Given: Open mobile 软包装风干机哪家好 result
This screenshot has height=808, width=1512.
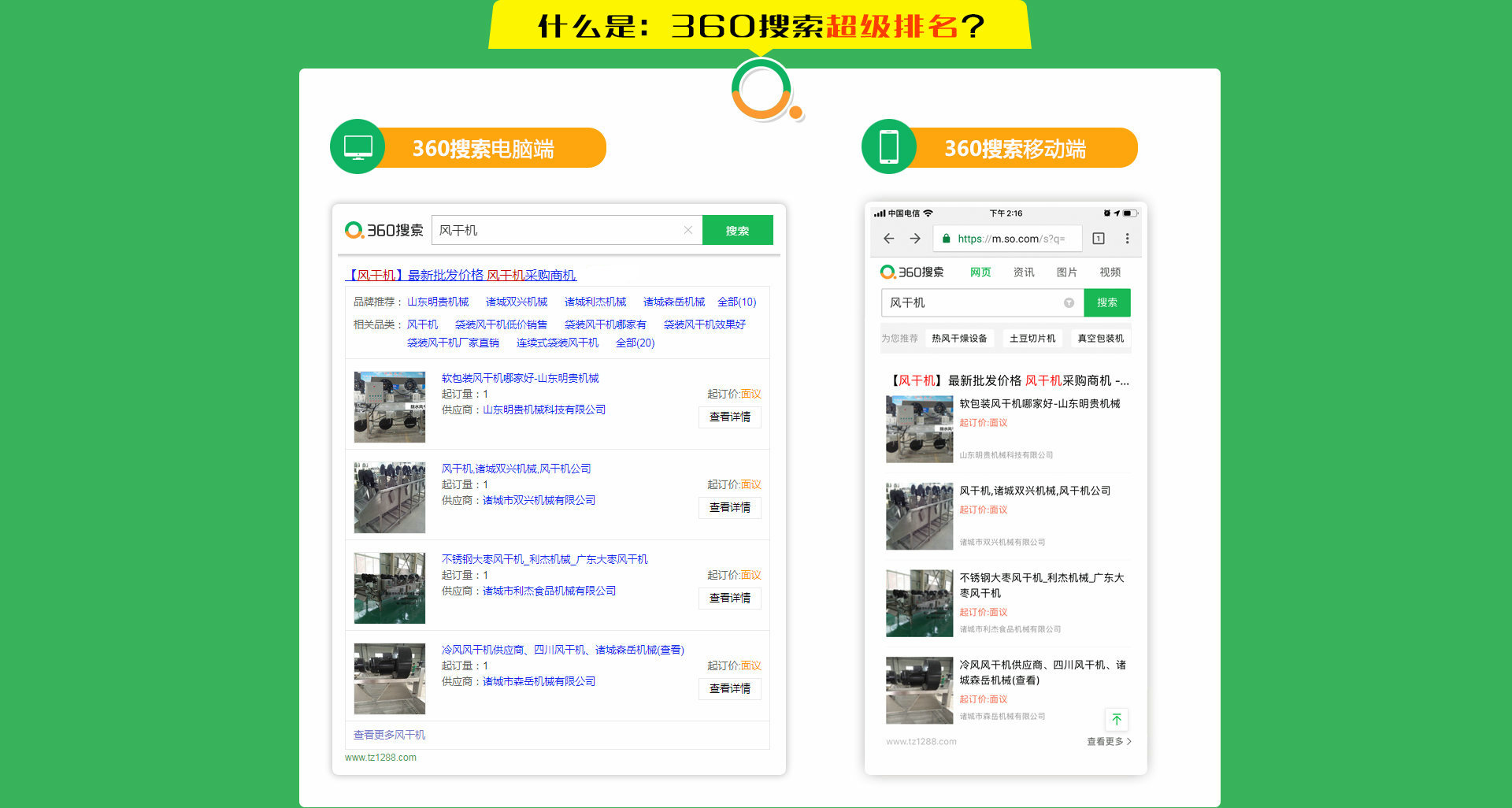Looking at the screenshot, I should 1039,403.
